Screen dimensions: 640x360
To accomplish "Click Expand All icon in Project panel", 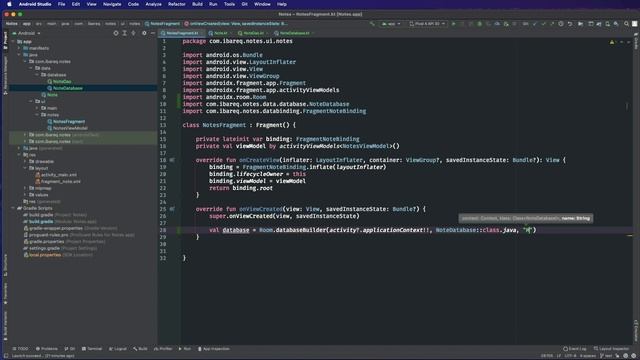I will coord(124,33).
